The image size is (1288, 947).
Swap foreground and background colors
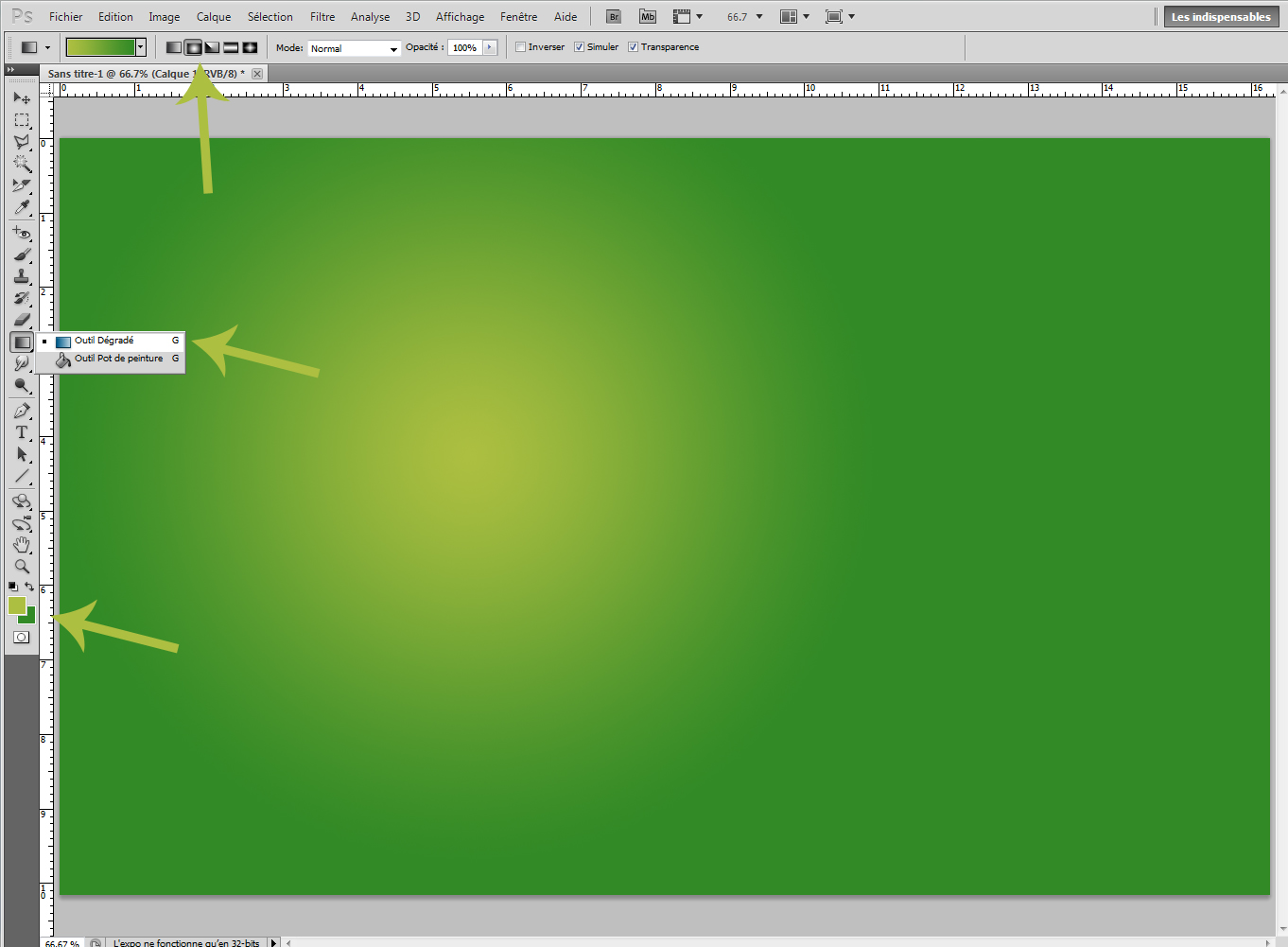point(29,587)
